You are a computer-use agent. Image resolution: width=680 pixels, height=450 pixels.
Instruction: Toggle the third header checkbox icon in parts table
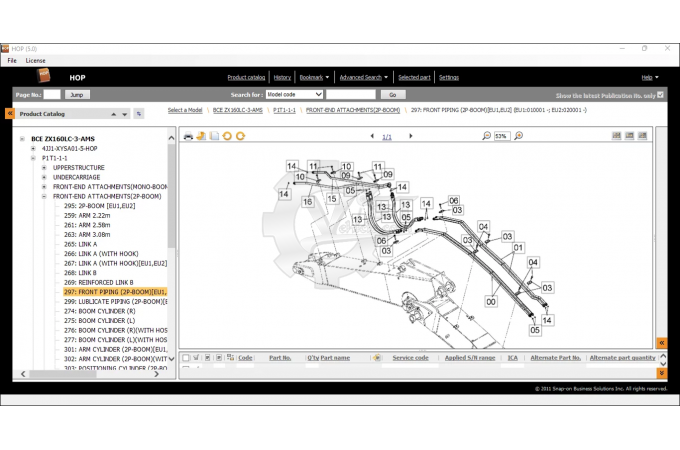(208, 358)
